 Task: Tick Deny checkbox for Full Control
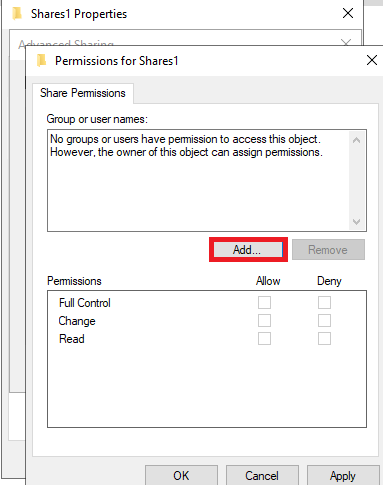click(324, 303)
